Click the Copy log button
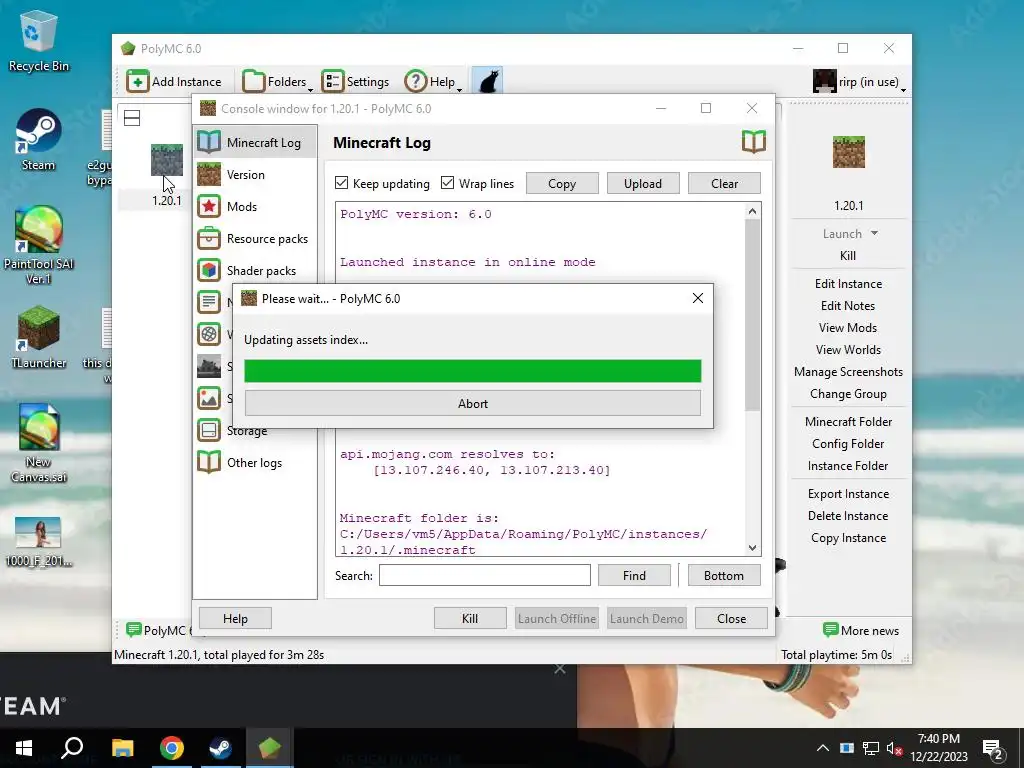The width and height of the screenshot is (1024, 768). (562, 184)
